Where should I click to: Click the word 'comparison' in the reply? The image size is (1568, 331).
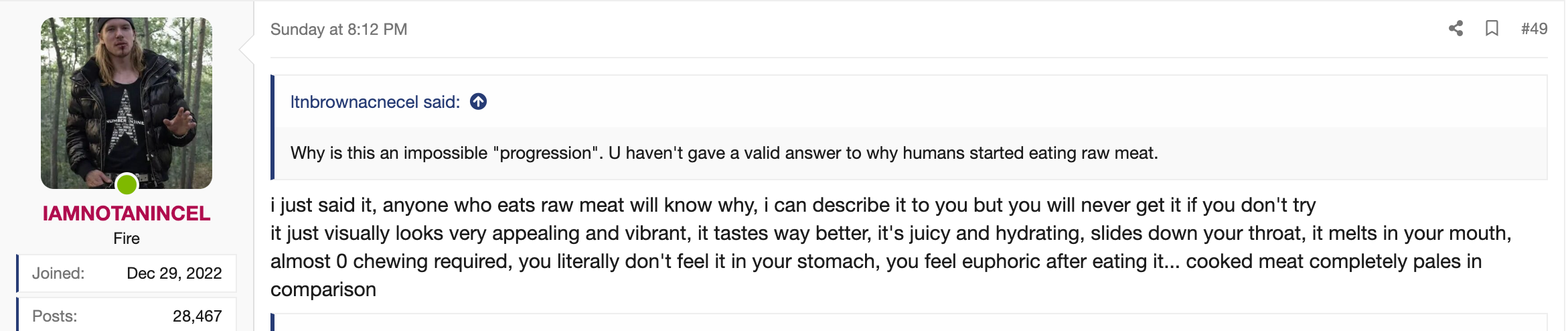tap(323, 289)
